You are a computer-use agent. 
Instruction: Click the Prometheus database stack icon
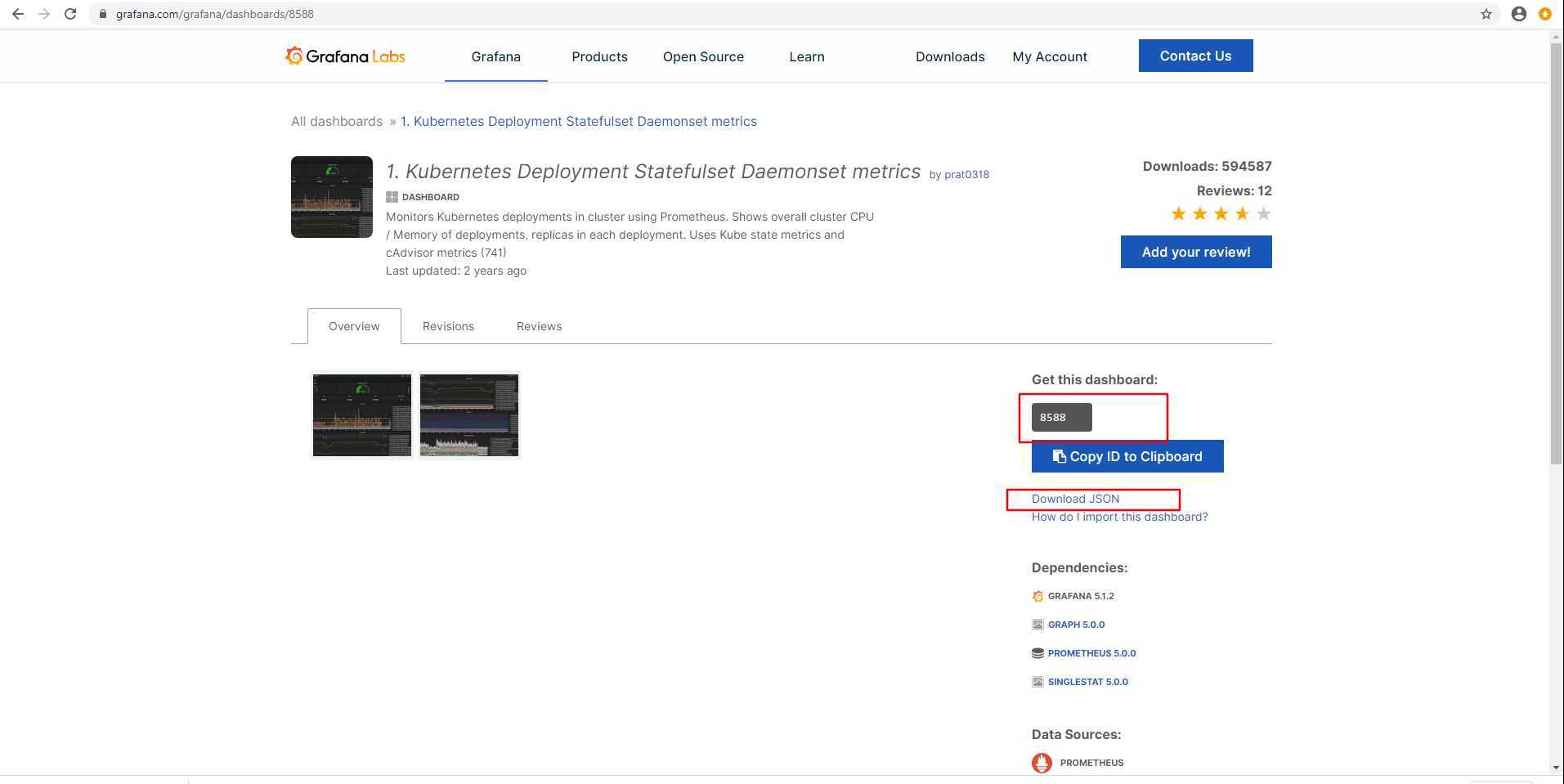tap(1037, 653)
